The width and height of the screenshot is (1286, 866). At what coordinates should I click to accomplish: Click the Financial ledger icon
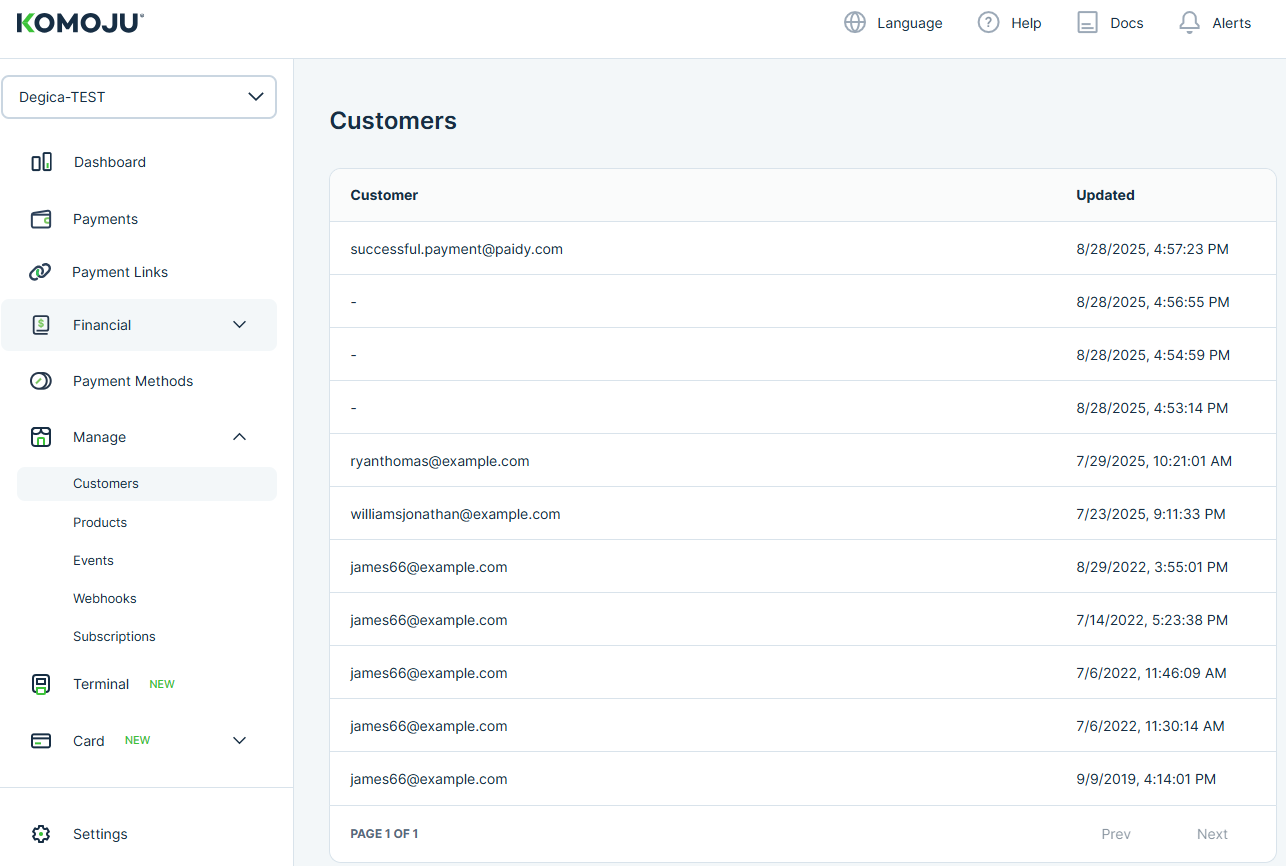(x=41, y=325)
